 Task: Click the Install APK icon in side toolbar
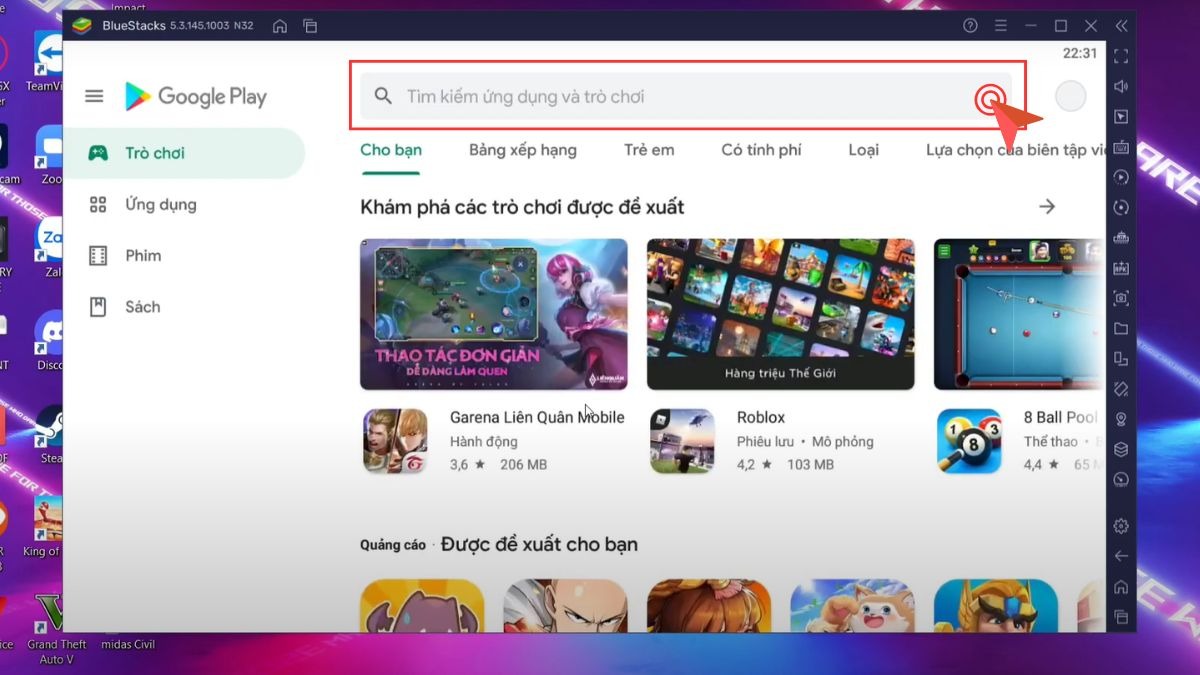(1121, 268)
